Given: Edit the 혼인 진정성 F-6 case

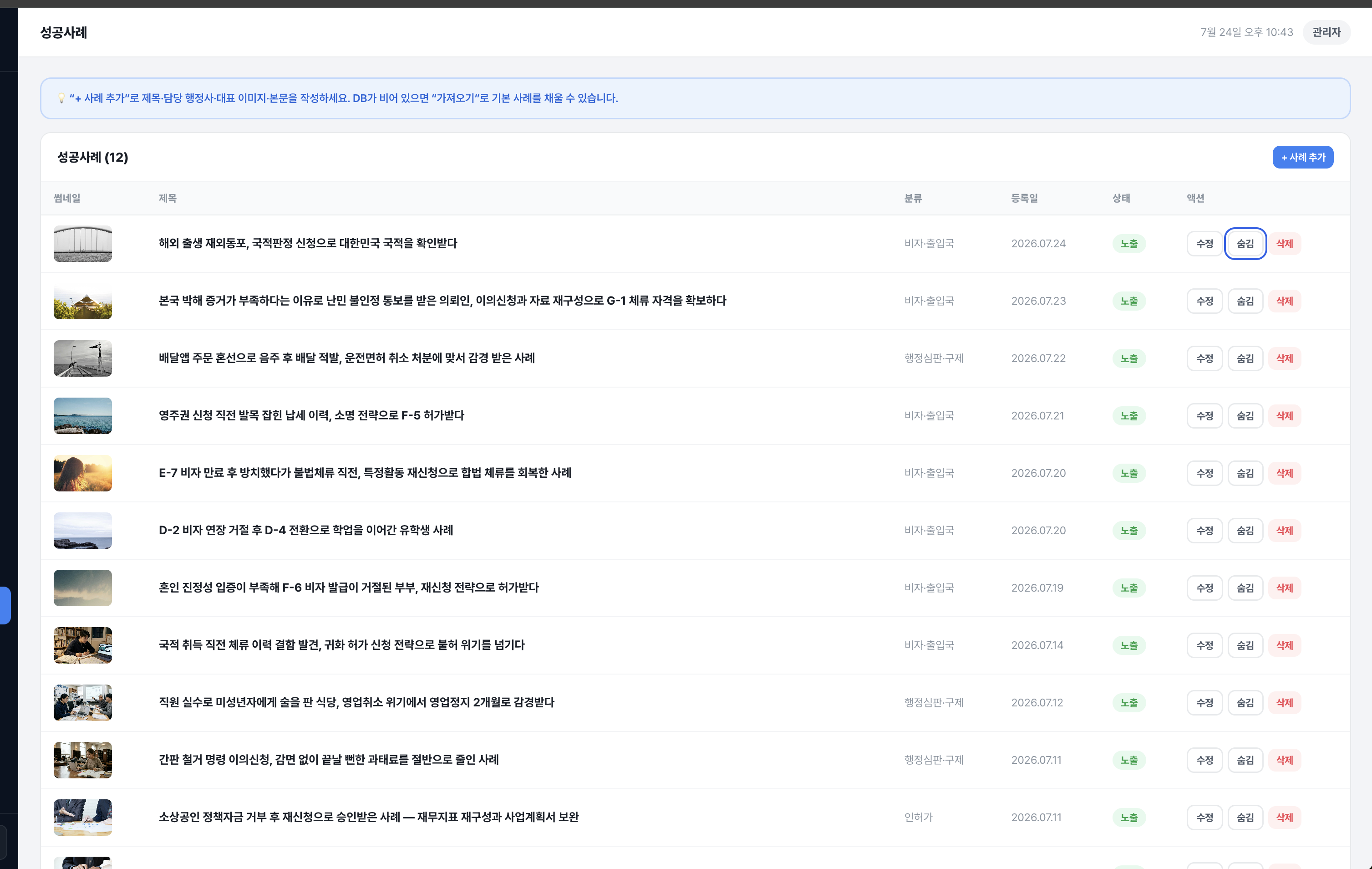Looking at the screenshot, I should coord(1204,588).
